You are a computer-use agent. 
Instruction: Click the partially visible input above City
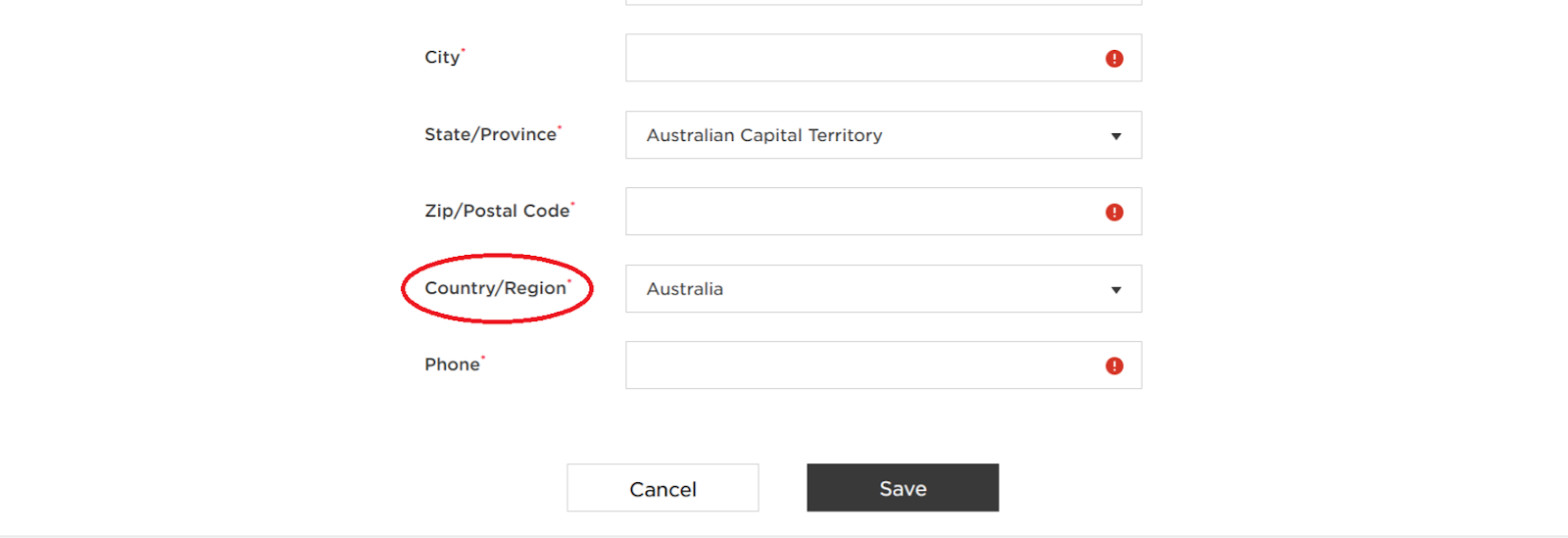884,3
